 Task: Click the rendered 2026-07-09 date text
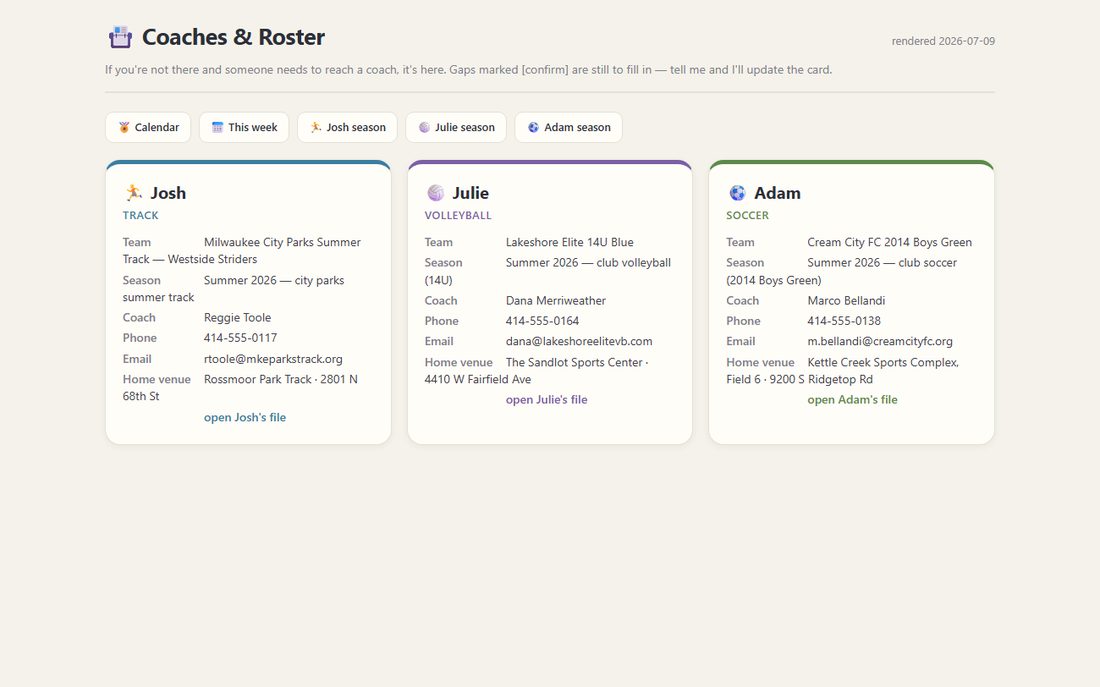pyautogui.click(x=943, y=41)
